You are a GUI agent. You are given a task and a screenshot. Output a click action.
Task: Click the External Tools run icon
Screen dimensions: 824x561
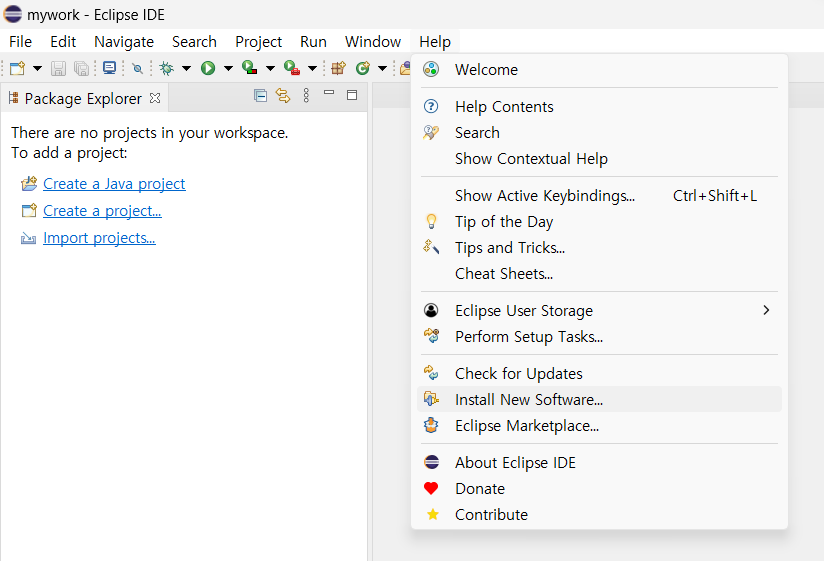pyautogui.click(x=292, y=68)
